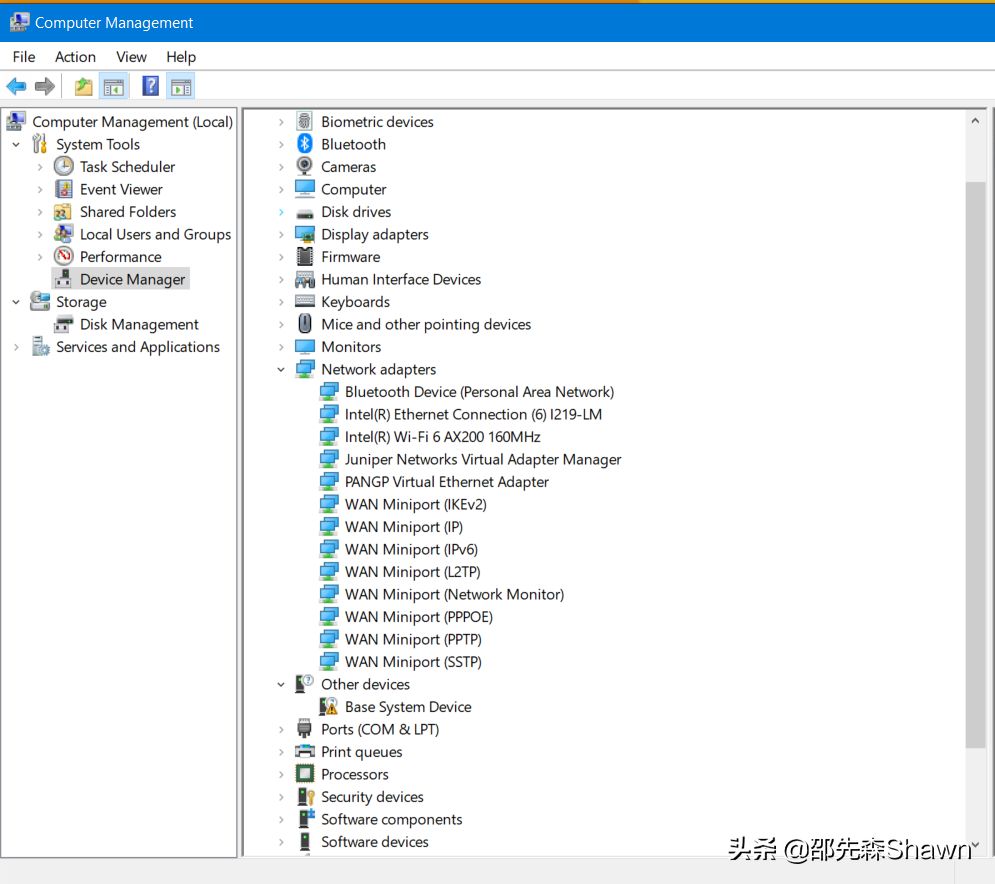Select Bluetooth Device (Personal Area Network)

(x=479, y=392)
